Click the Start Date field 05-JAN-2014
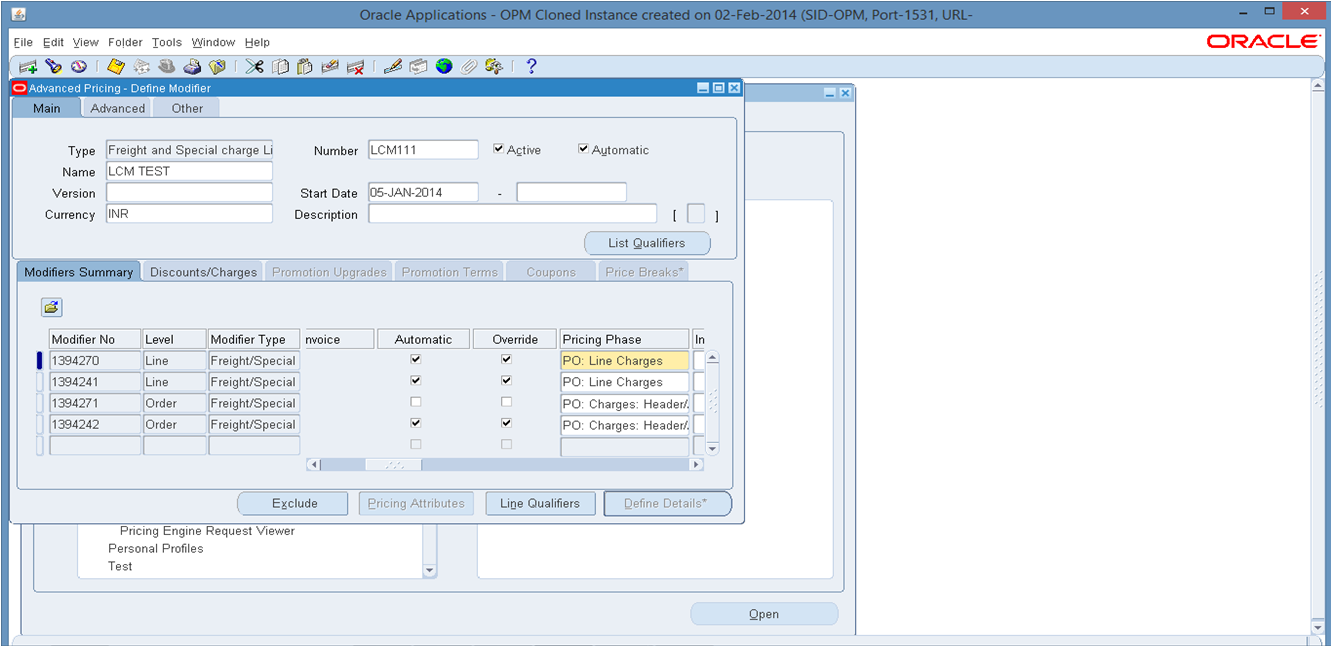This screenshot has width=1331, height=646. (x=423, y=192)
